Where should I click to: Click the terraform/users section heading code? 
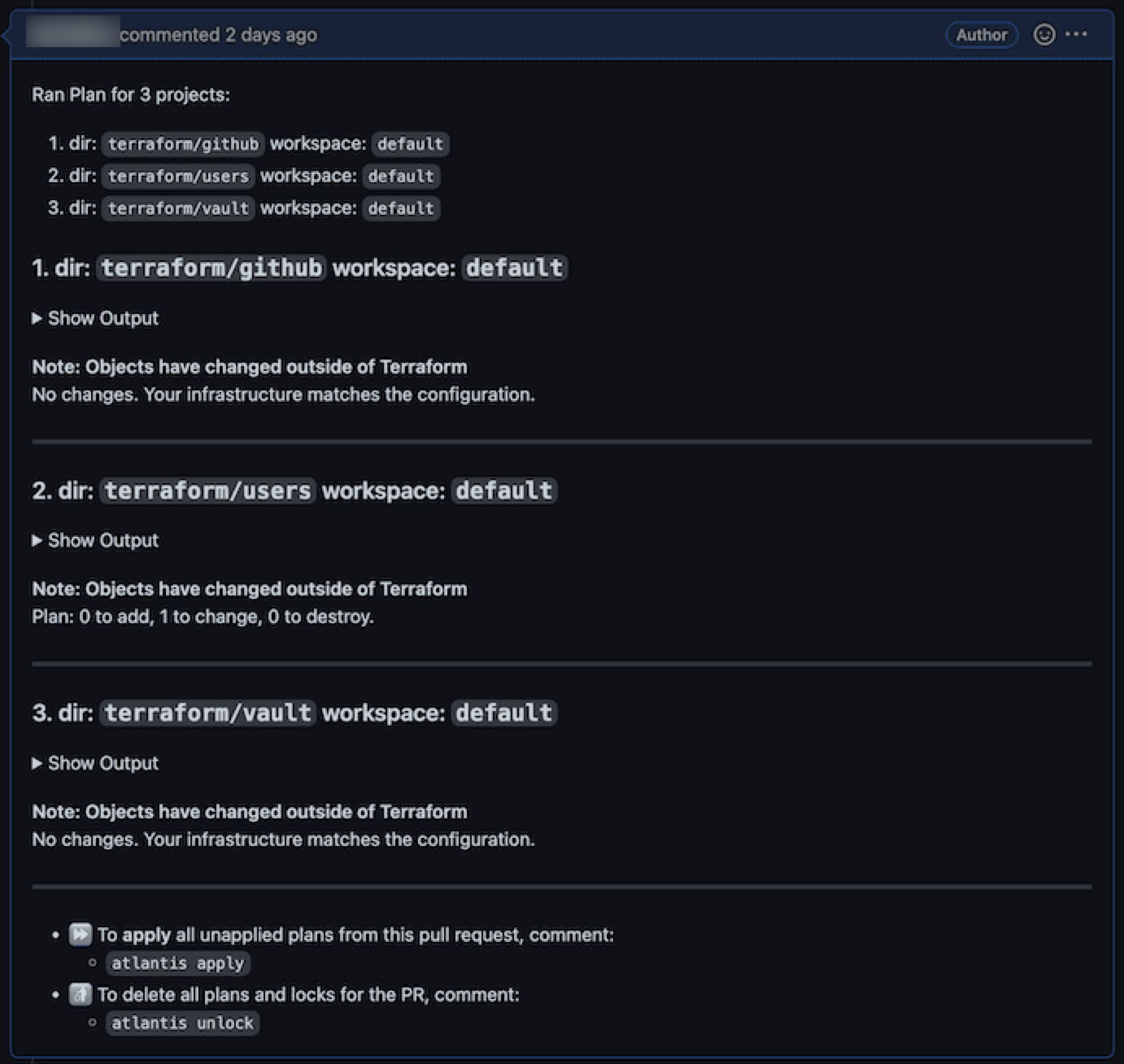point(207,491)
